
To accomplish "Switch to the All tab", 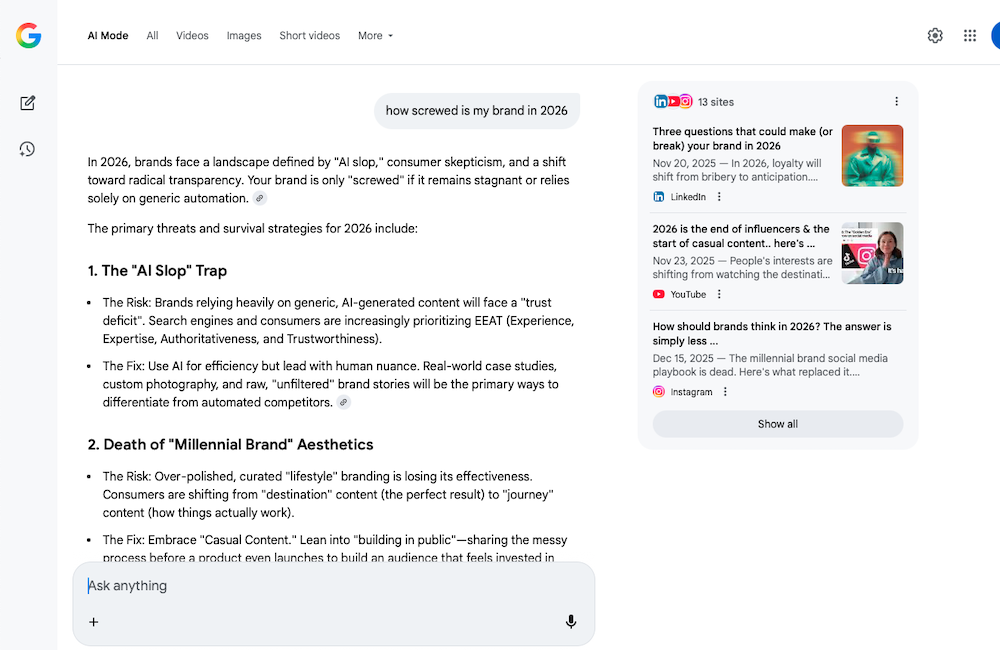I will click(x=152, y=36).
